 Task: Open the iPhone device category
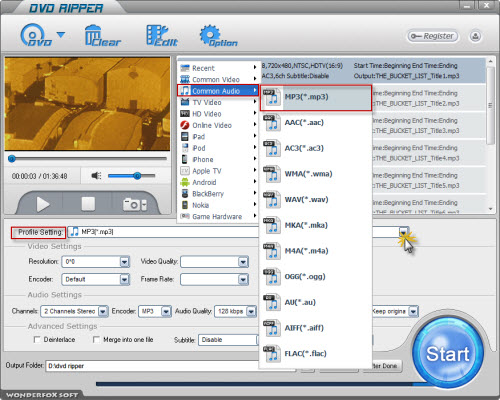(218, 159)
